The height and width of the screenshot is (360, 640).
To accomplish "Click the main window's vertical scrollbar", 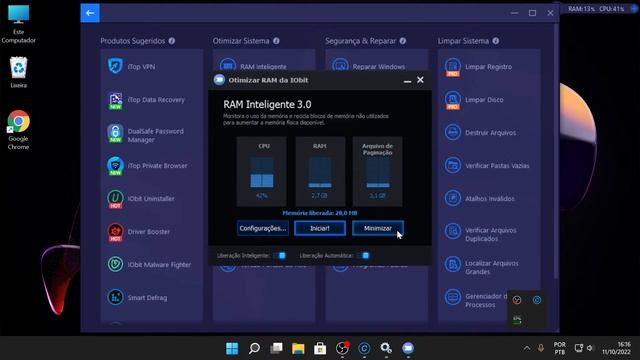I will coord(556,151).
